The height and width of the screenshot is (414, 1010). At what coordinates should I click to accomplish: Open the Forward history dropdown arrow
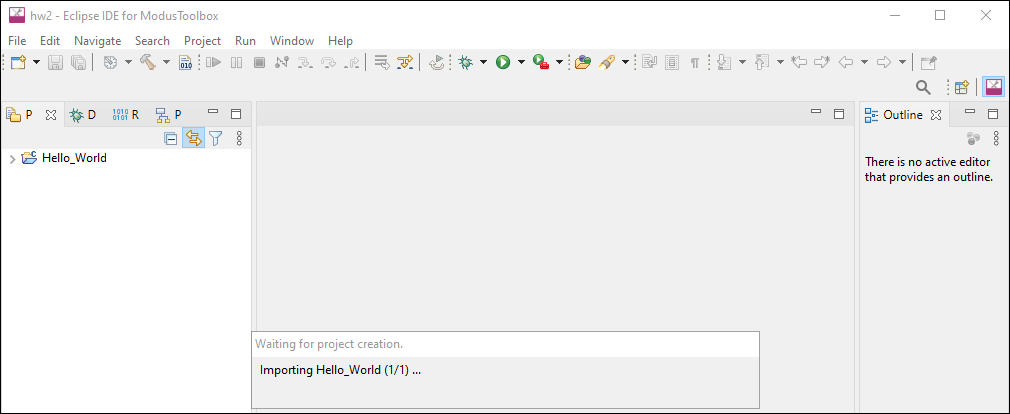click(x=902, y=62)
